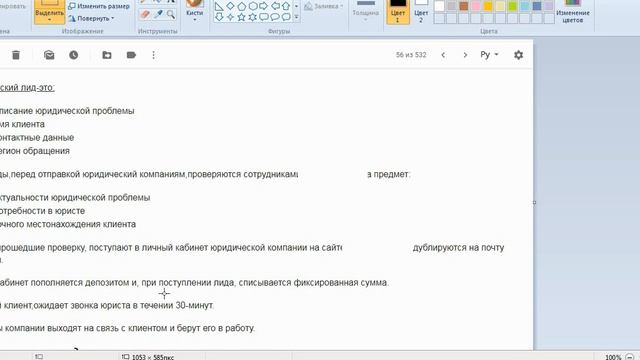Select Цвет 1 foreground color button
Viewport: 640px width, 360px height.
pos(398,11)
